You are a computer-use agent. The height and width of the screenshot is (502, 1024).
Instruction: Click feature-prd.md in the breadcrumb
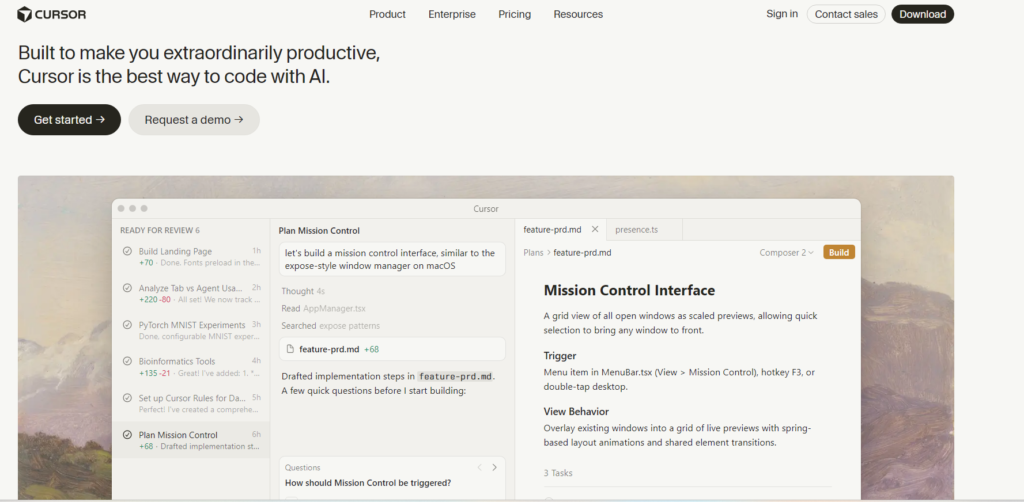[x=583, y=253]
